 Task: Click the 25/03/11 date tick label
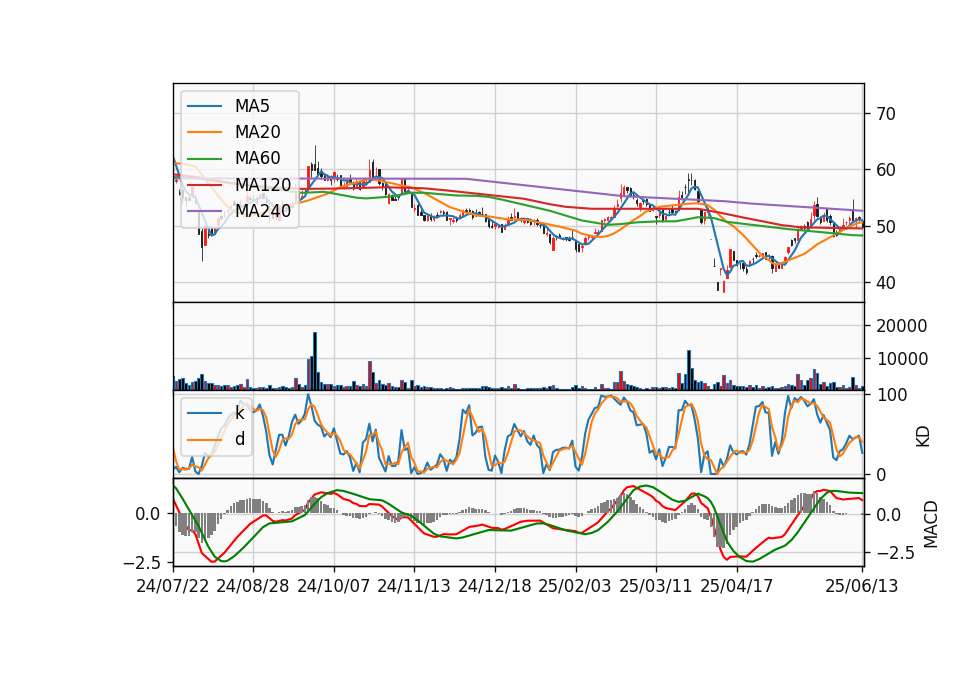[656, 586]
